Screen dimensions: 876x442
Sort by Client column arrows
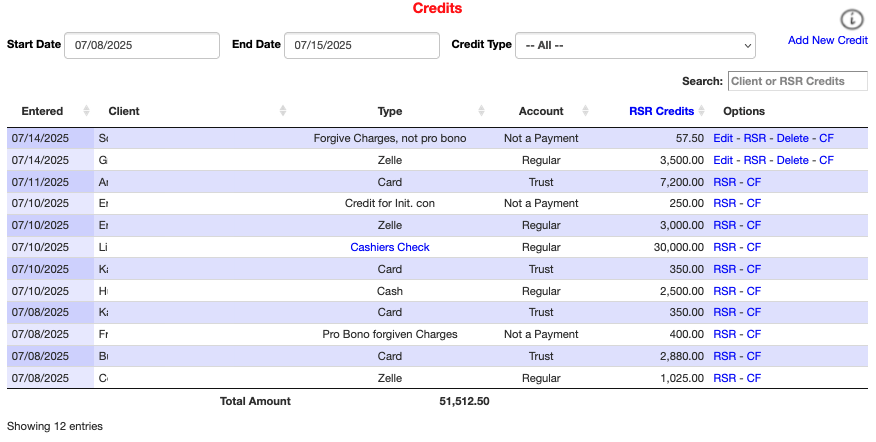[x=283, y=111]
